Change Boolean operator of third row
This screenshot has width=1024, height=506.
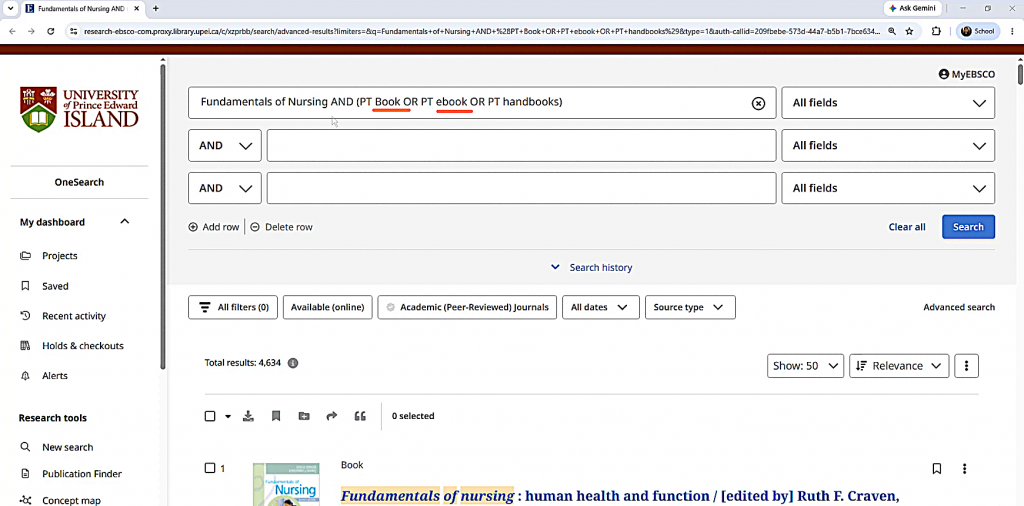tap(225, 188)
